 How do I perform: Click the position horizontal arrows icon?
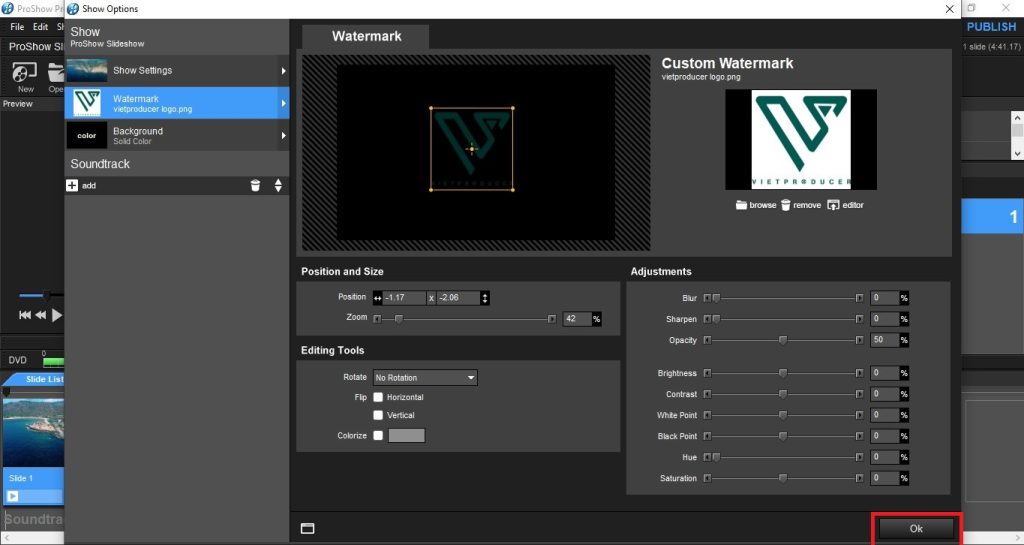coord(377,298)
